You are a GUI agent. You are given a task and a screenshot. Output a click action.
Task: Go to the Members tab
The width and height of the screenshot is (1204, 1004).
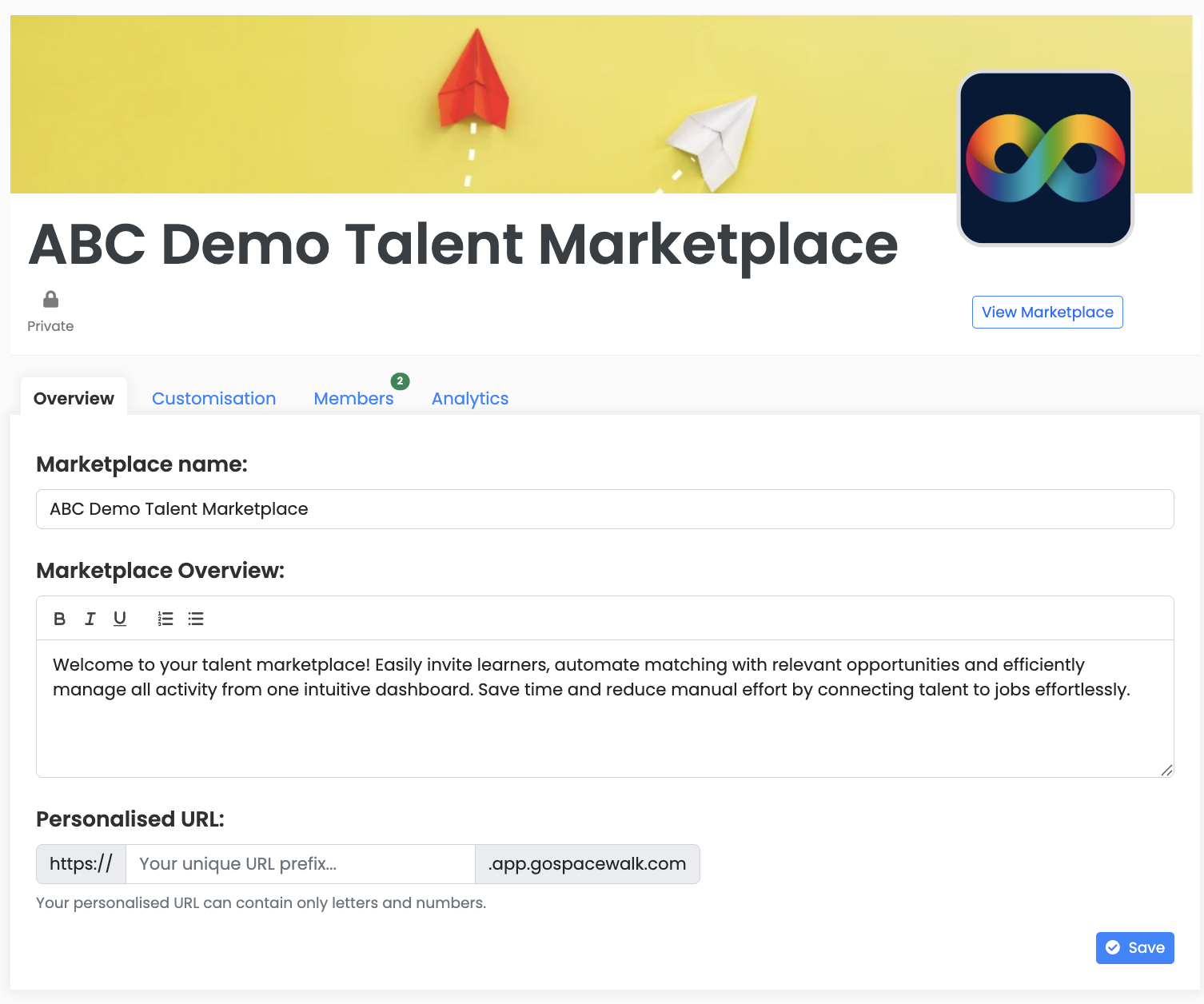(353, 398)
